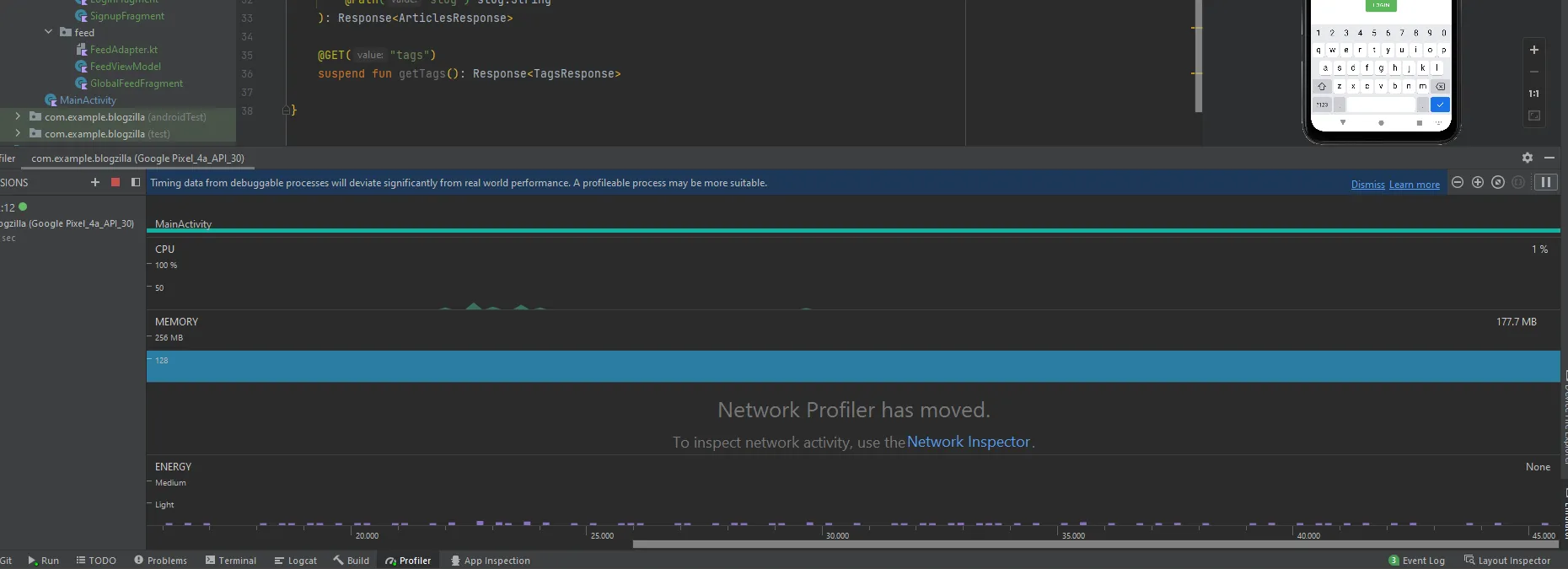Open the Build tool window

pos(351,561)
